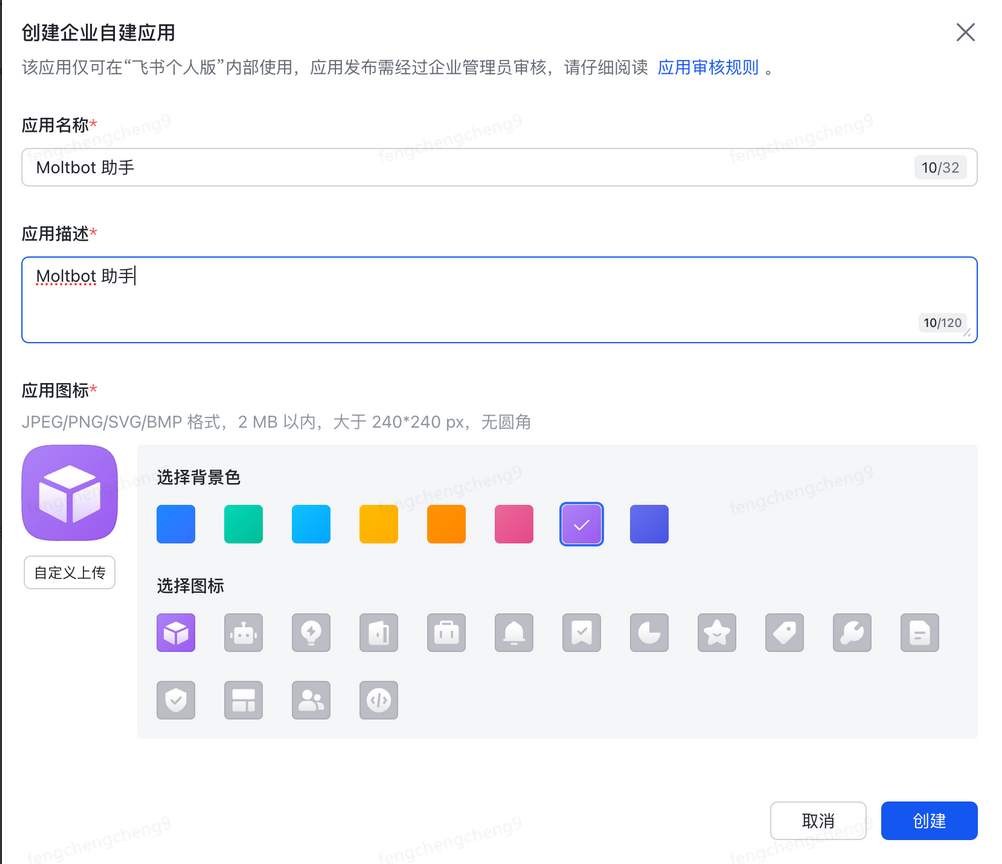Click 自定义上传 to upload custom icon
The height and width of the screenshot is (864, 1002).
click(70, 573)
